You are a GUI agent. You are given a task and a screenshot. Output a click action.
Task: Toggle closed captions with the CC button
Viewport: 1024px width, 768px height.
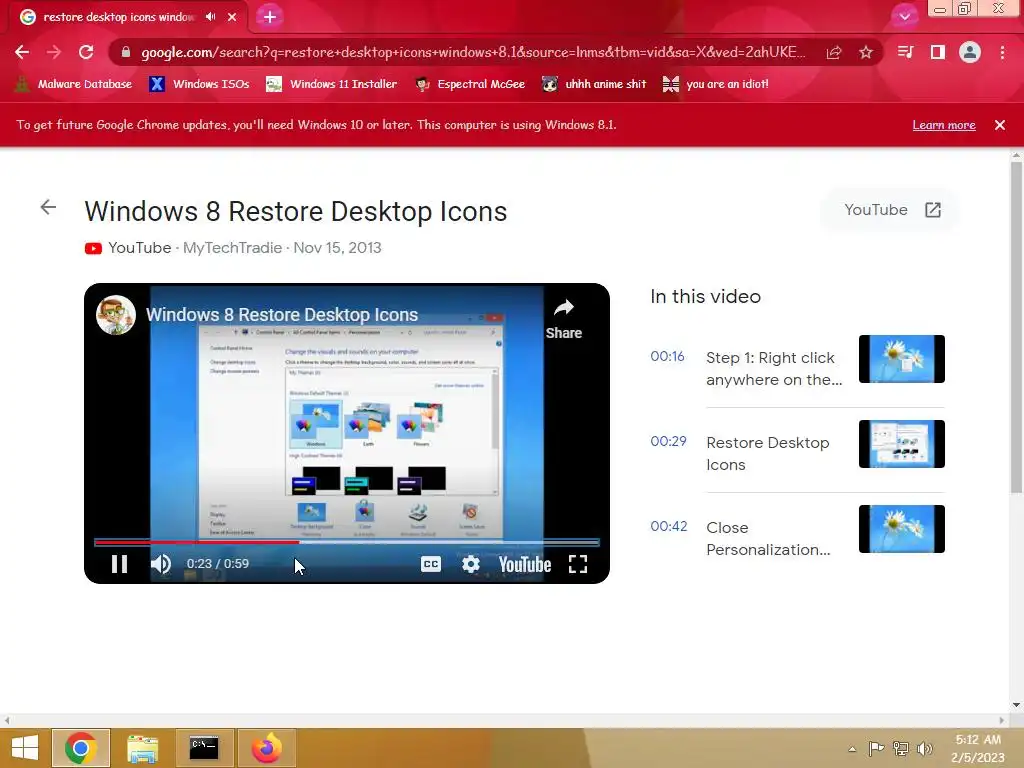point(431,564)
